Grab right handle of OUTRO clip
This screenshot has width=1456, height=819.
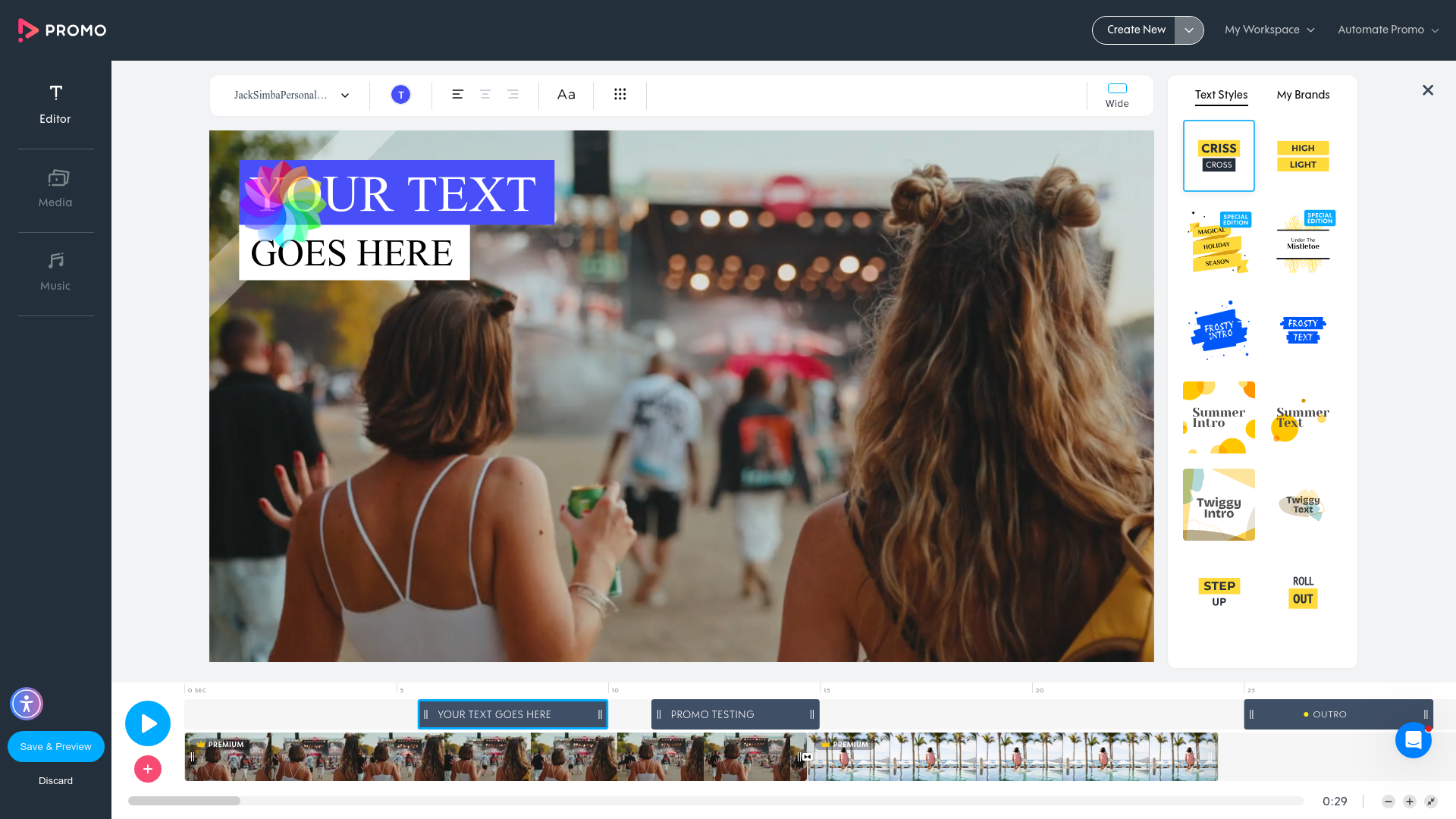coord(1426,714)
